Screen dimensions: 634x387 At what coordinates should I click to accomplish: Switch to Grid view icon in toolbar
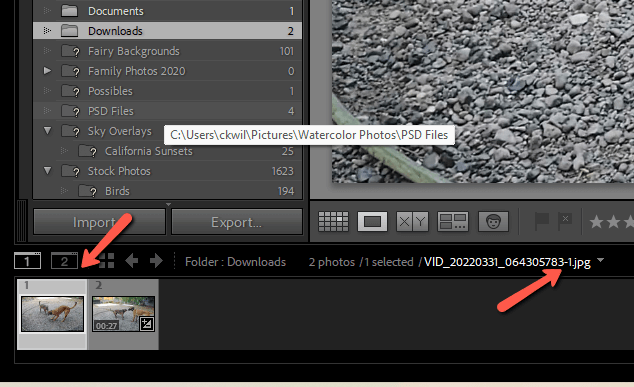click(333, 222)
